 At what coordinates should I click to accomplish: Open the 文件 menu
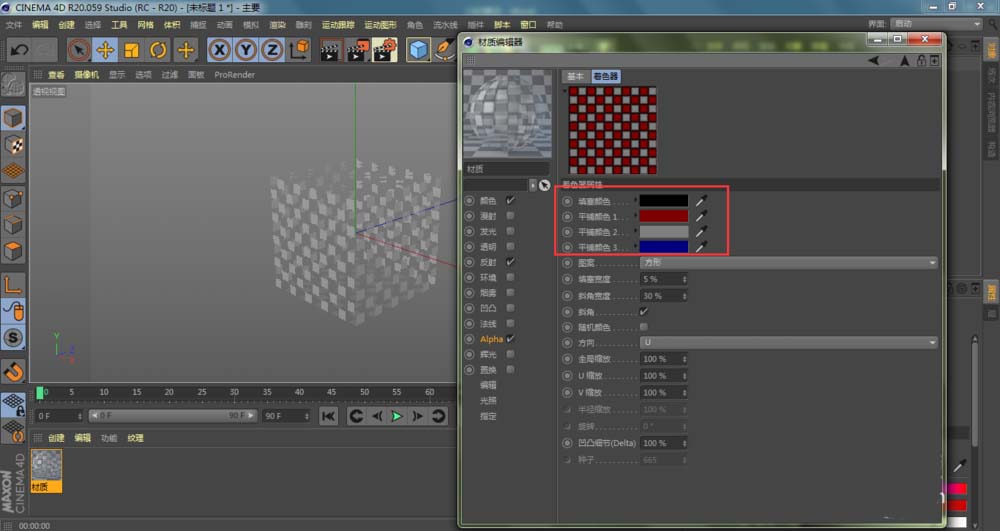click(13, 25)
